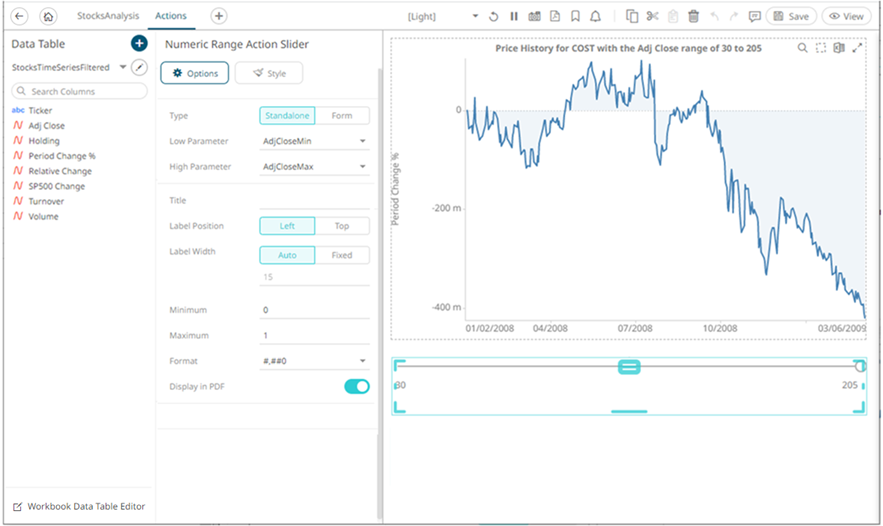Toggle the Display in PDF switch
Viewport: 883px width, 526px height.
[356, 386]
